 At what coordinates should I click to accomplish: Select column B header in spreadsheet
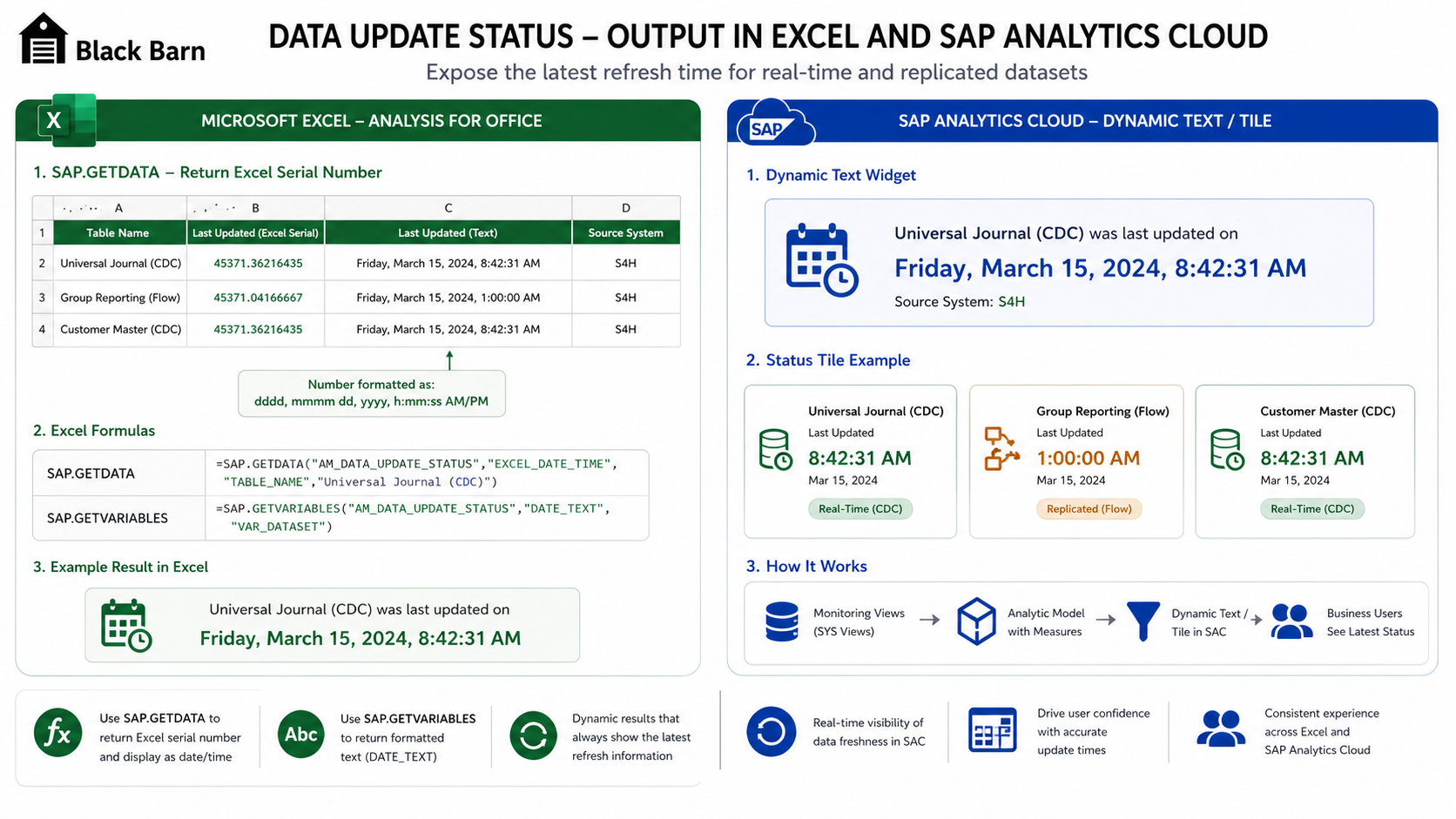(255, 208)
